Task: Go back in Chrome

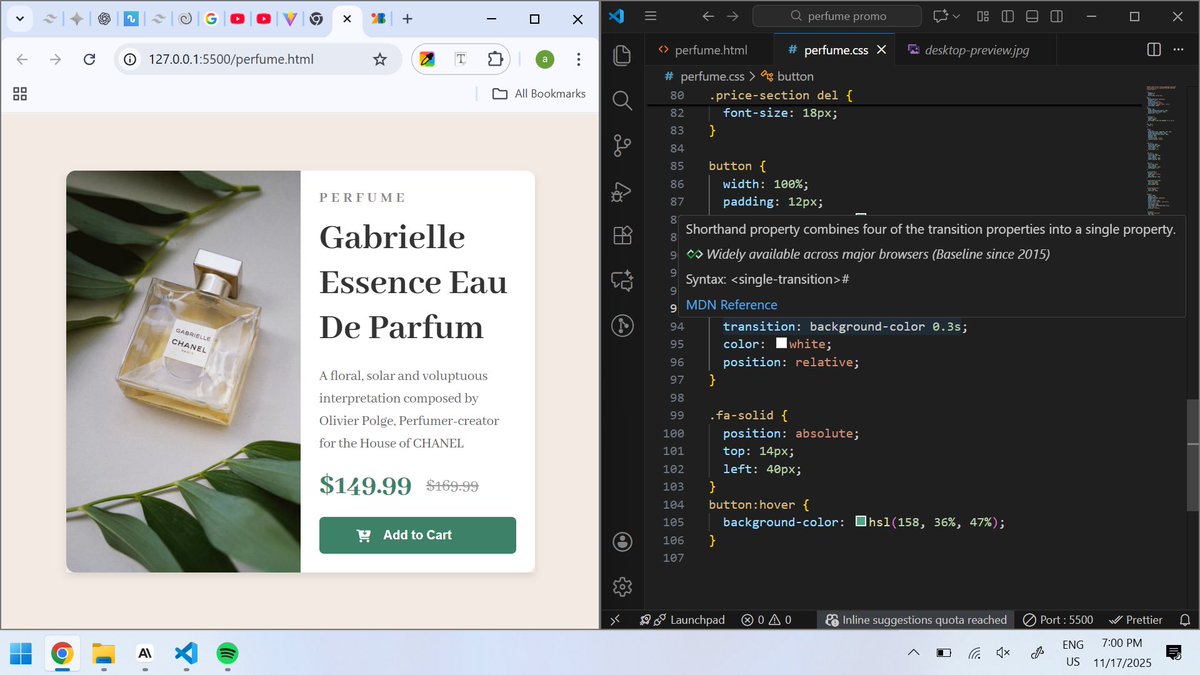Action: click(23, 59)
